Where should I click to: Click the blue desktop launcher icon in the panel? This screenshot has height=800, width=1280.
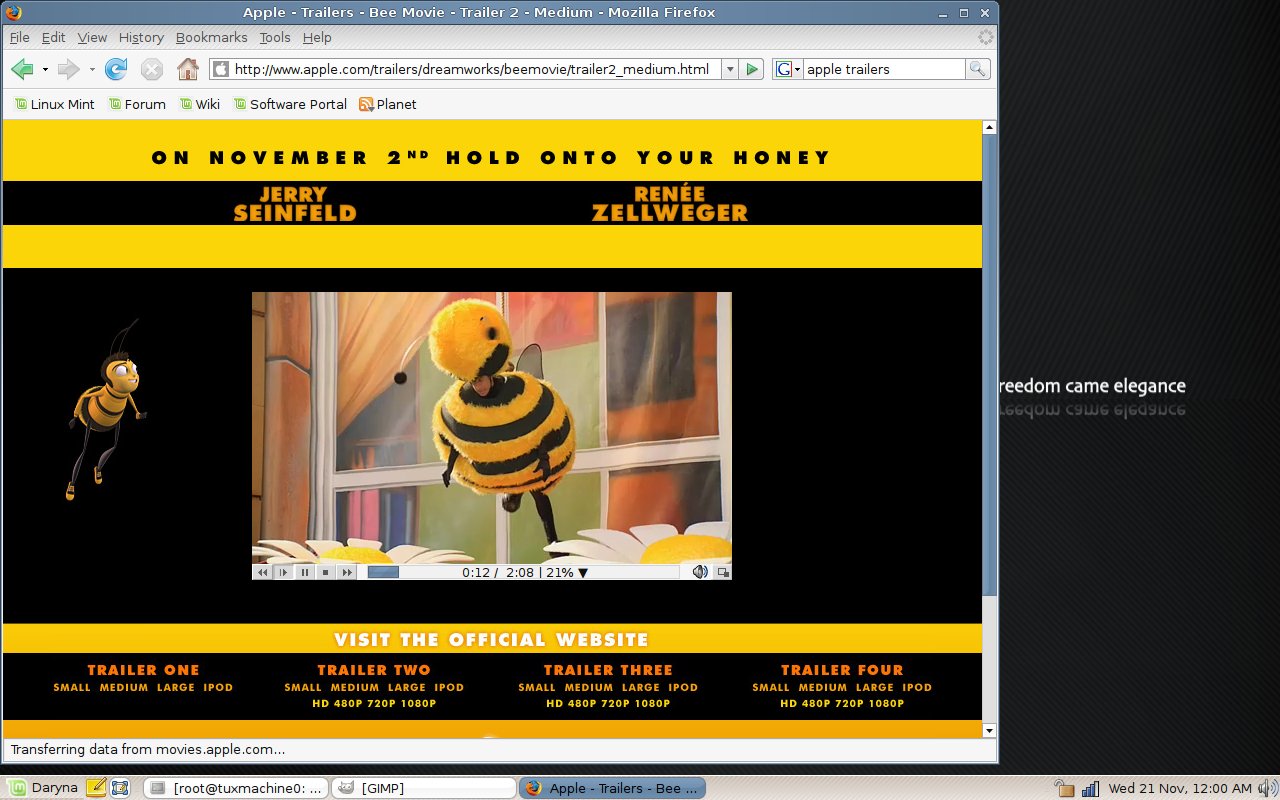pos(119,788)
